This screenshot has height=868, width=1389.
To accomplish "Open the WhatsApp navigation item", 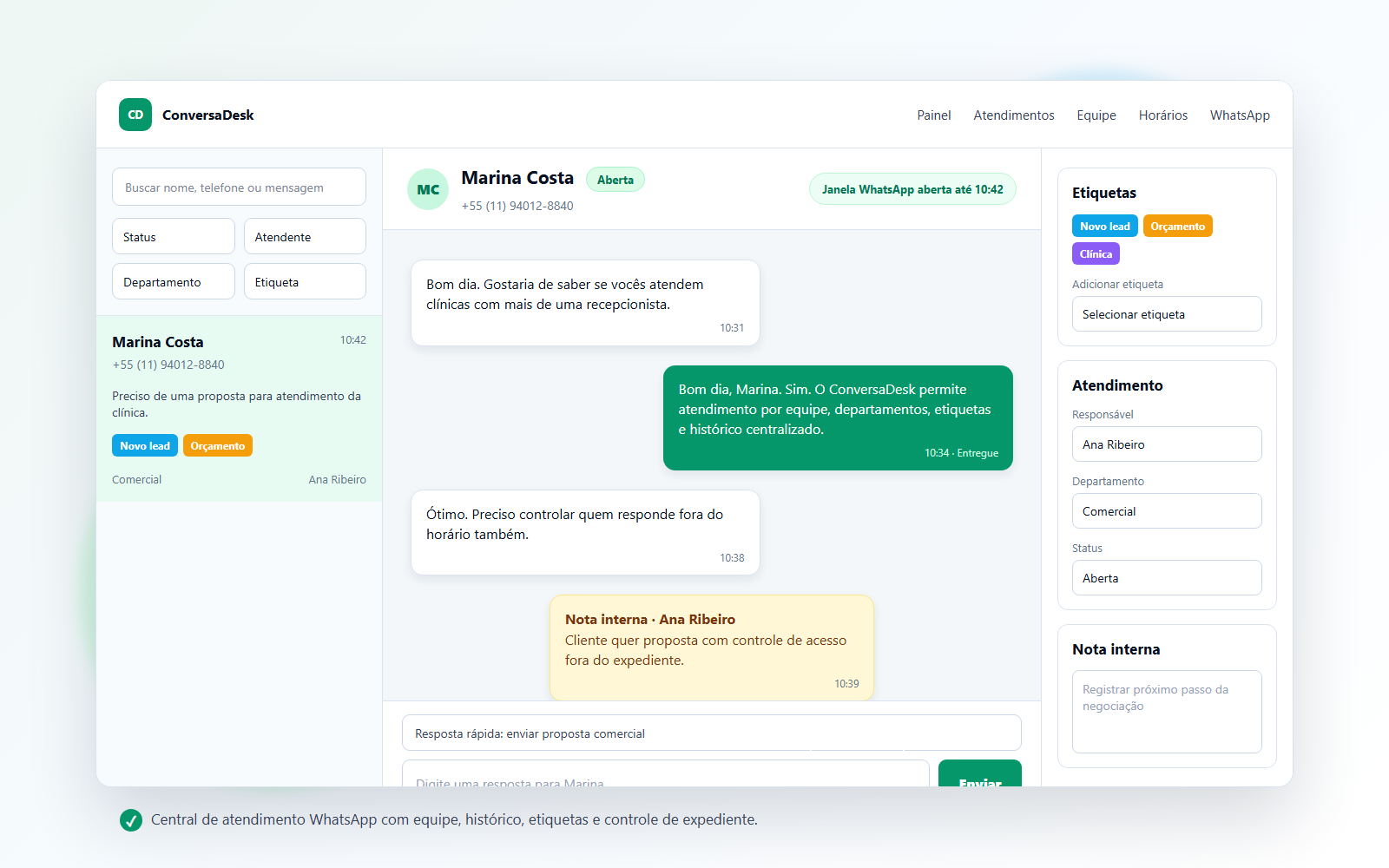I will (x=1240, y=115).
